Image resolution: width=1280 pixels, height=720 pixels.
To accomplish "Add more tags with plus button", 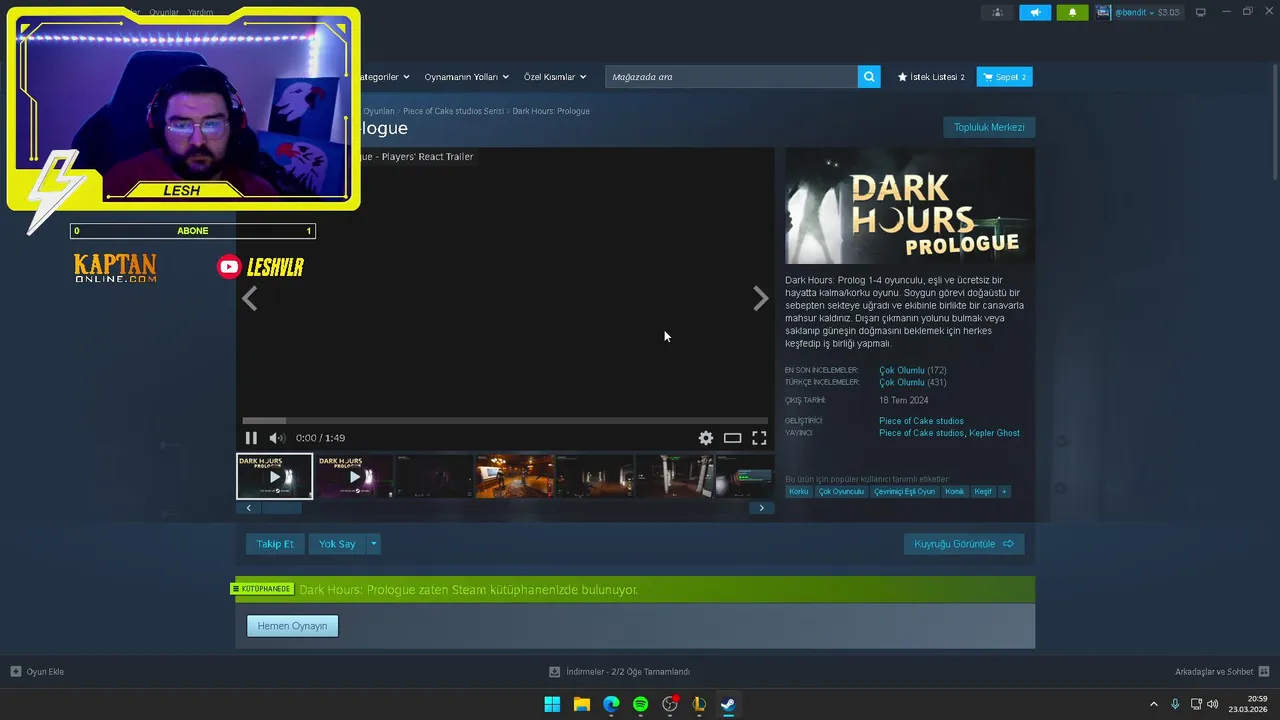I will tap(1004, 491).
